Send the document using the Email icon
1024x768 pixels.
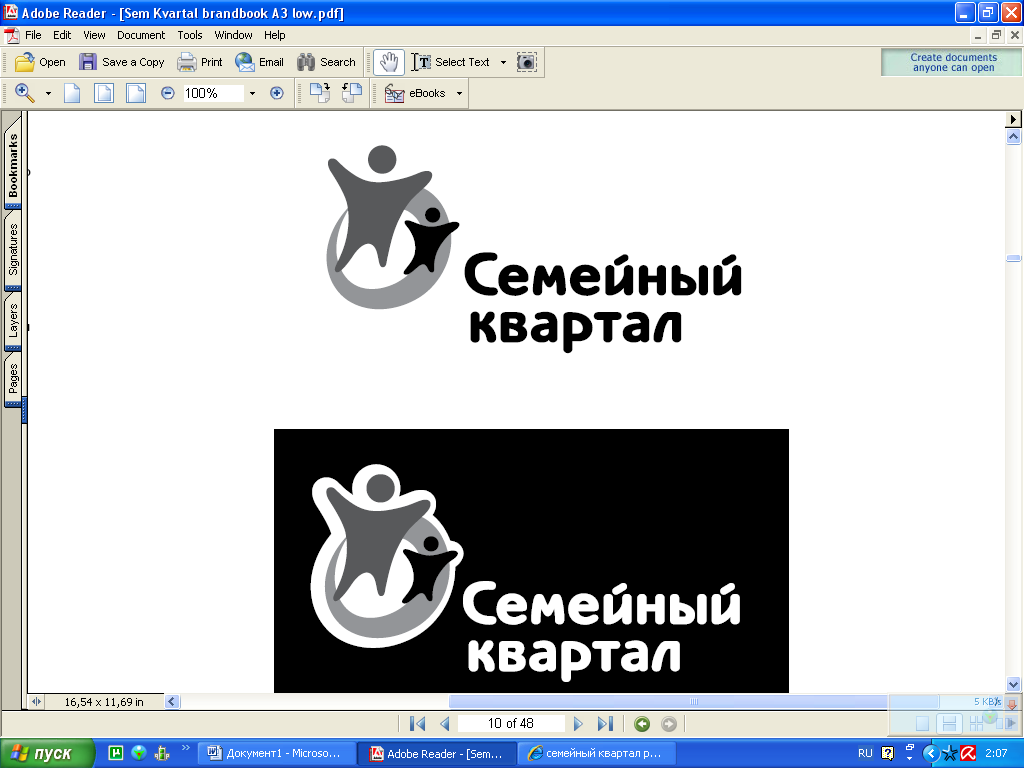click(244, 62)
